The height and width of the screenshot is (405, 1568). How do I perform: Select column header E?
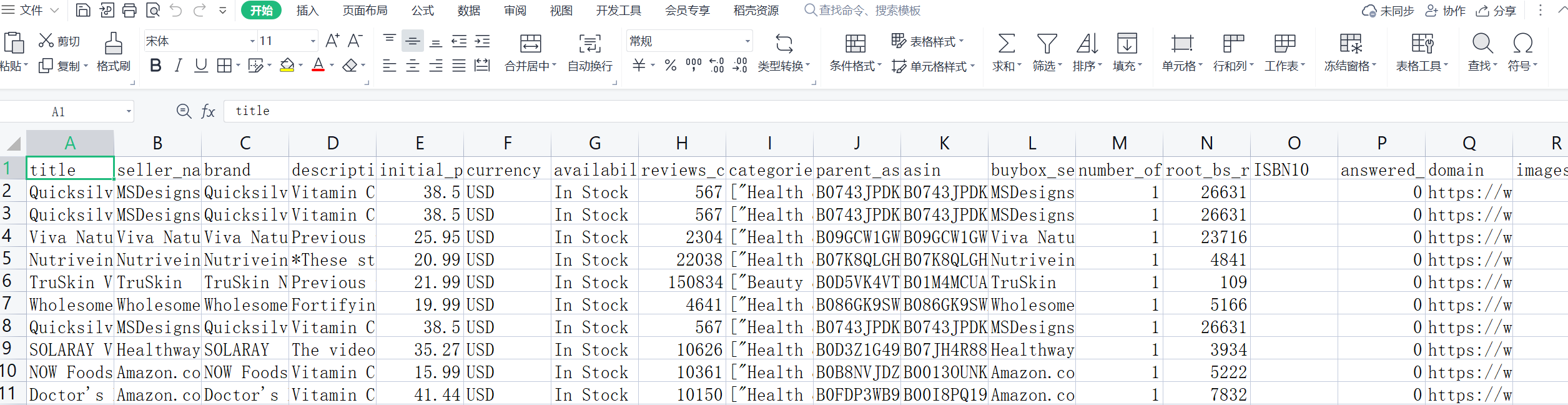click(420, 143)
